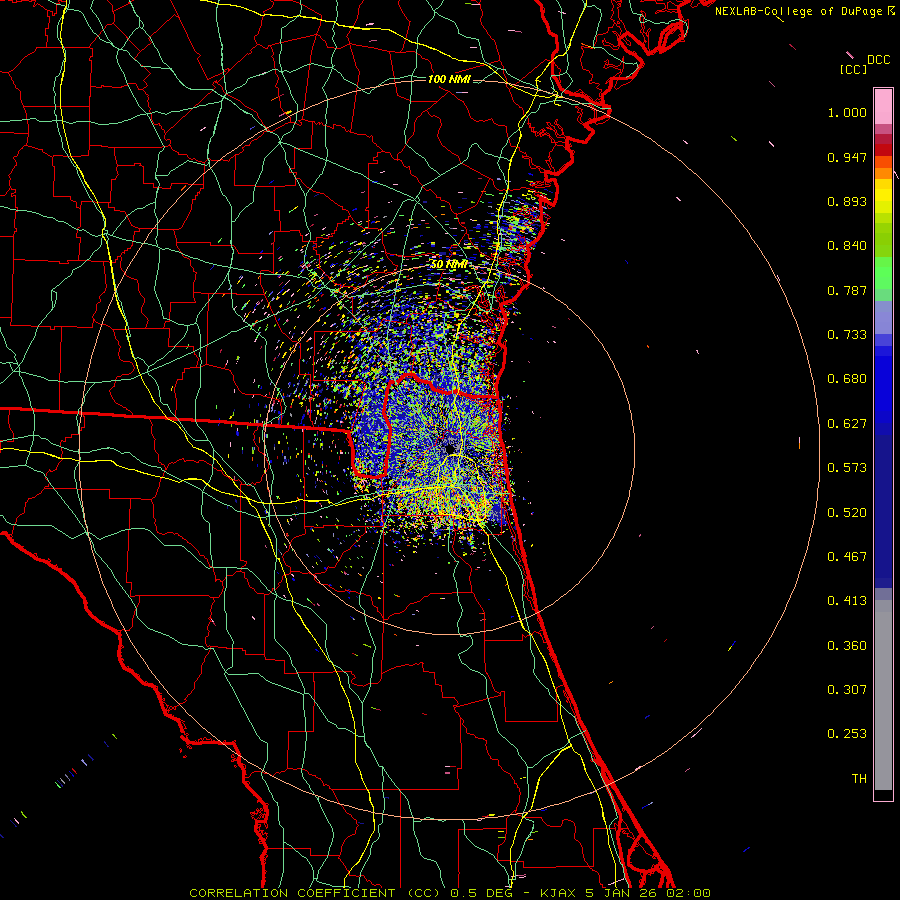Select the 0.733 legend value
Image resolution: width=900 pixels, height=900 pixels.
(x=847, y=335)
